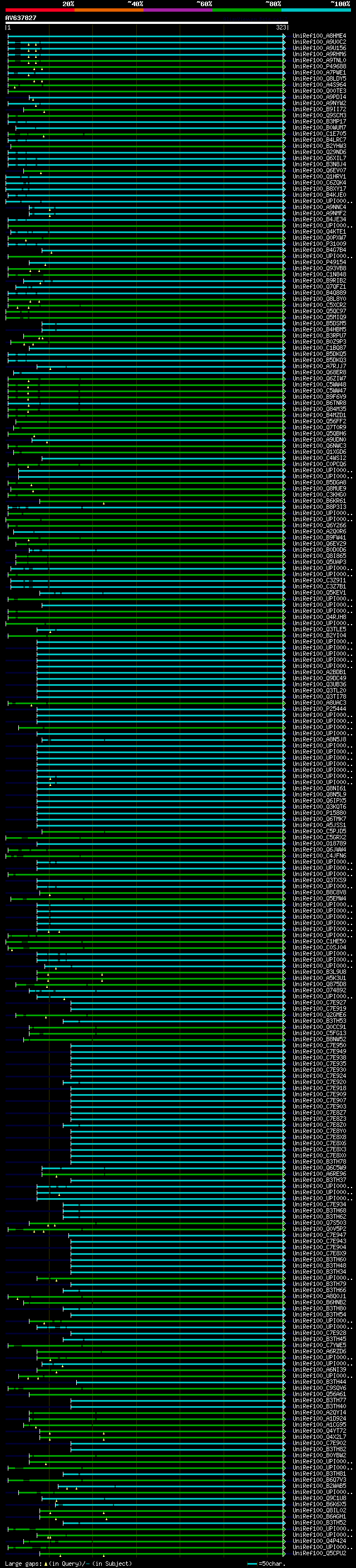This screenshot has width=356, height=1568.
Task: Open hit UniRef100_A8HME4
Action: tap(319, 36)
